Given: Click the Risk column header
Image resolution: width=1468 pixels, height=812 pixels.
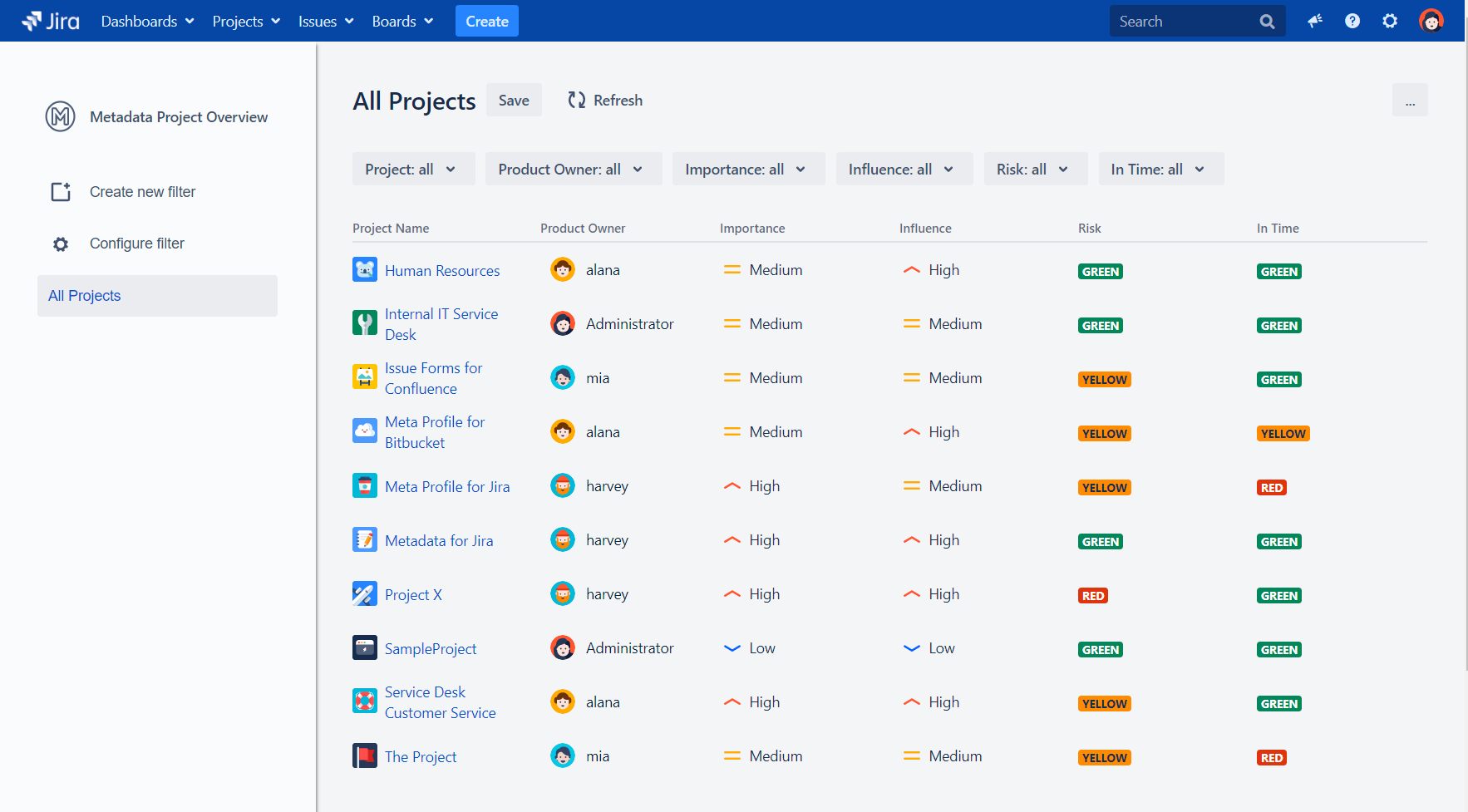Looking at the screenshot, I should tap(1089, 228).
